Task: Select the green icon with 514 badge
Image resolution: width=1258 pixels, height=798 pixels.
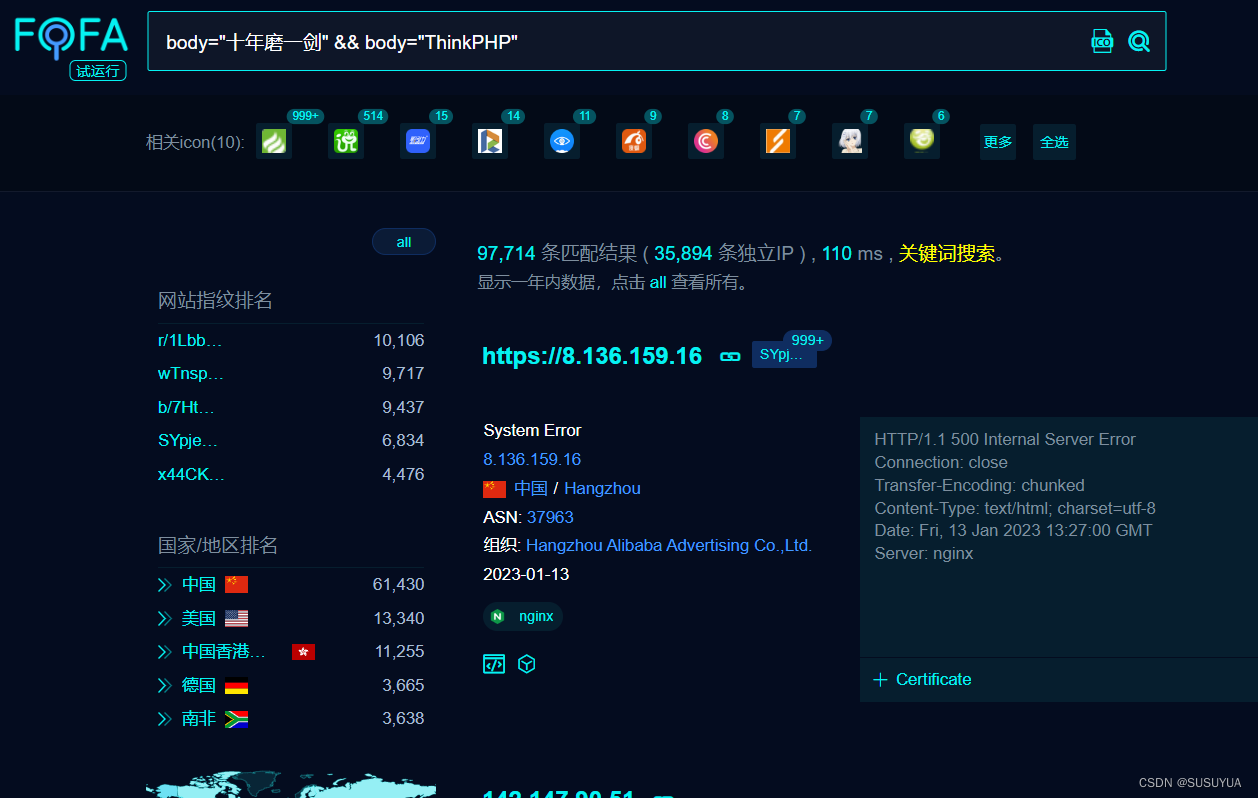Action: 346,141
